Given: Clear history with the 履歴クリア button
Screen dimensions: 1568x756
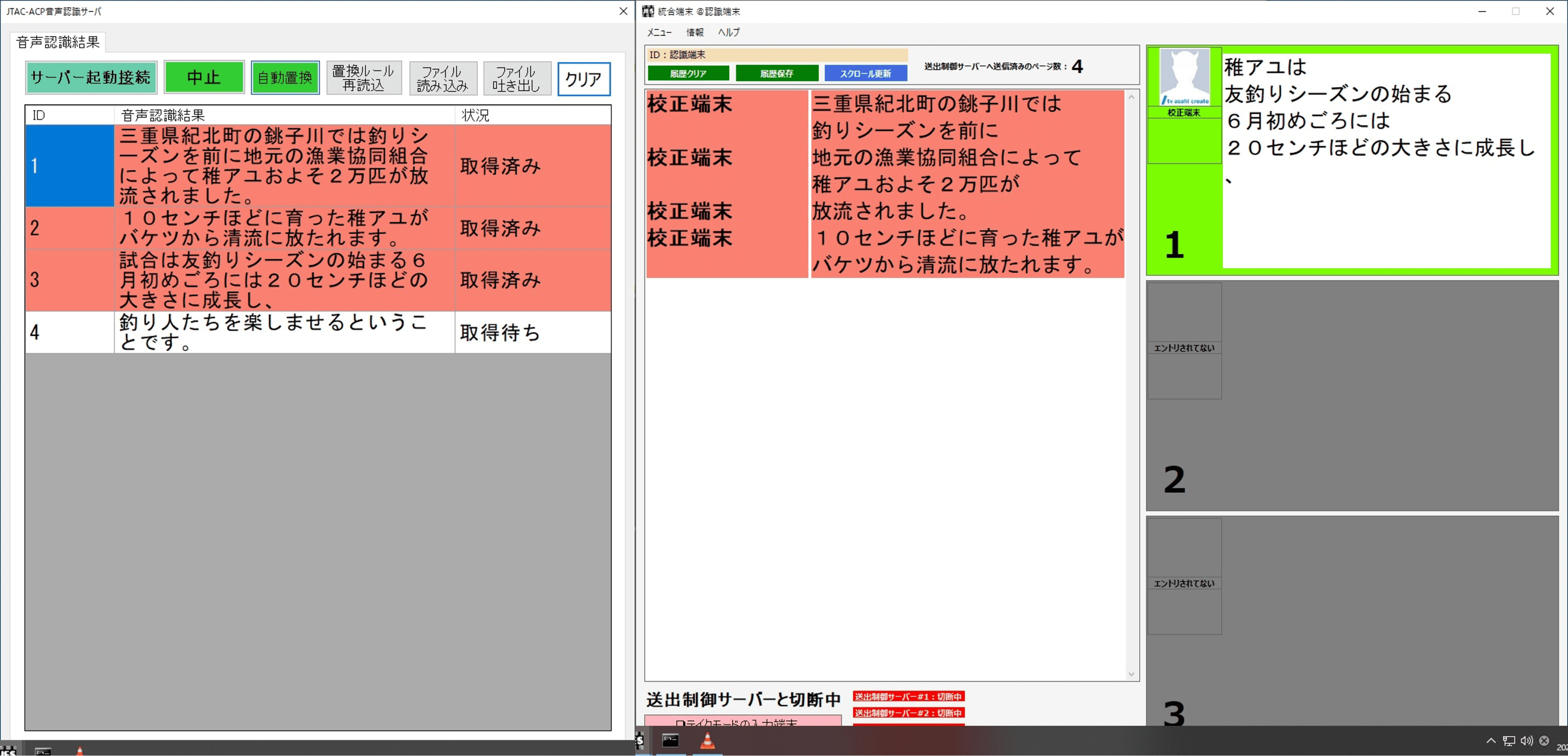Looking at the screenshot, I should pyautogui.click(x=688, y=73).
